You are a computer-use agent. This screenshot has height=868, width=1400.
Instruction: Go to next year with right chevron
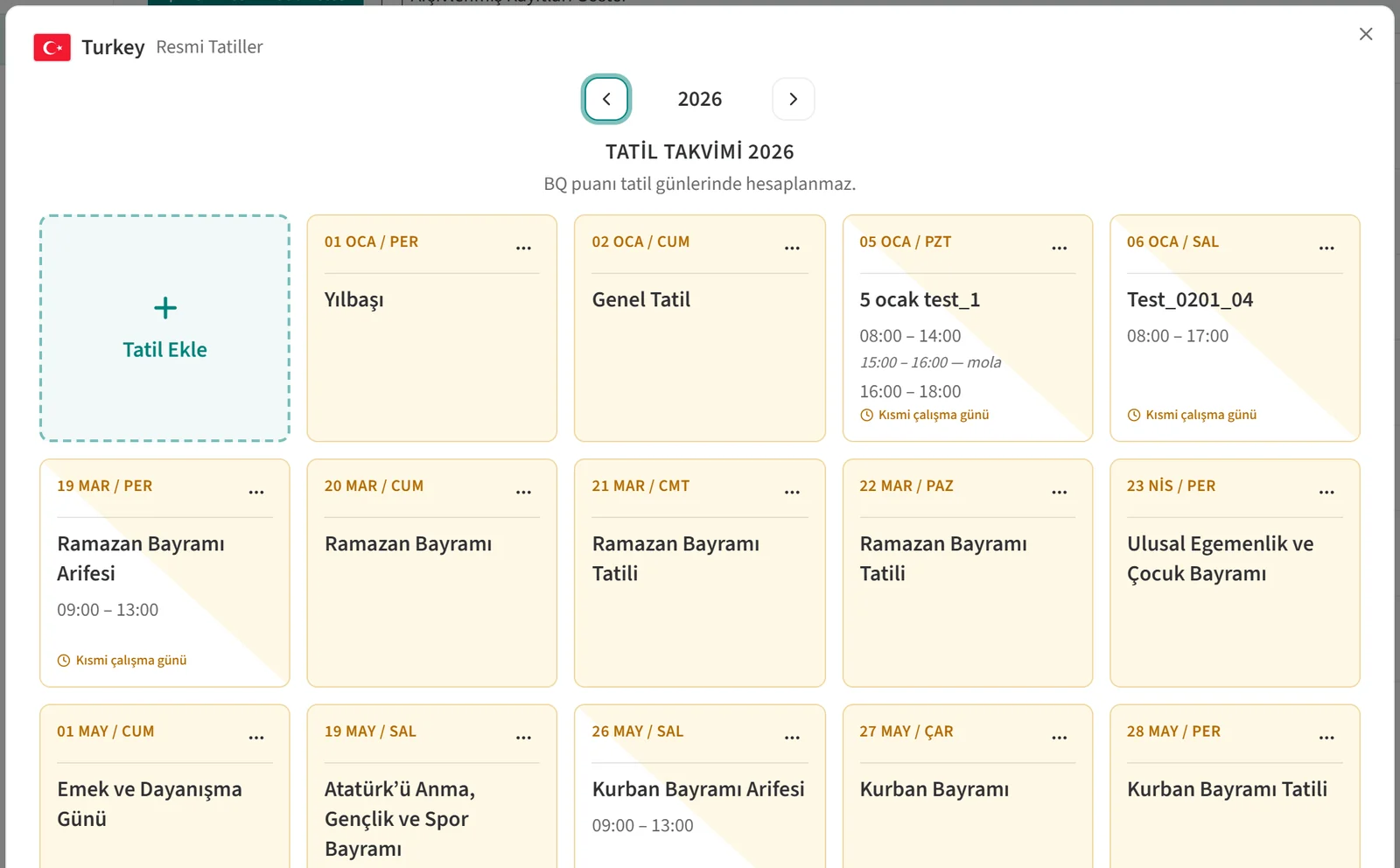[x=793, y=99]
